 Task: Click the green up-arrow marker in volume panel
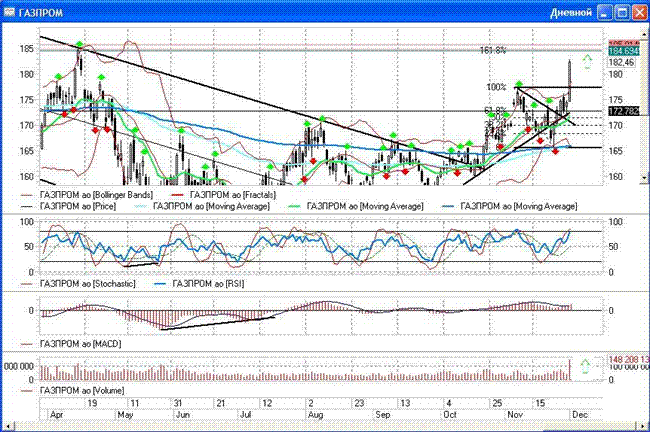coord(585,366)
